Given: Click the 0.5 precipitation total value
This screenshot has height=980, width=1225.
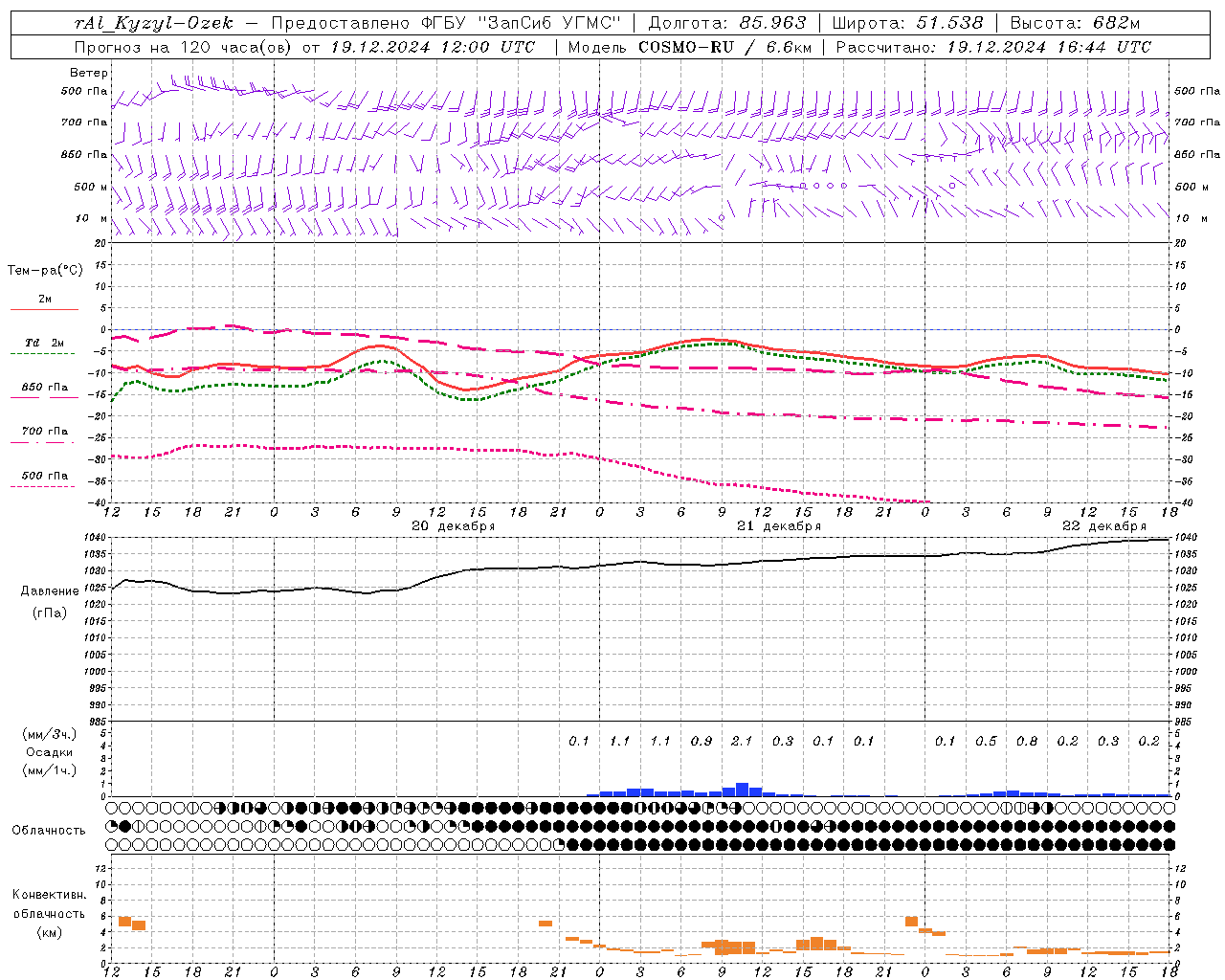Looking at the screenshot, I should [986, 741].
